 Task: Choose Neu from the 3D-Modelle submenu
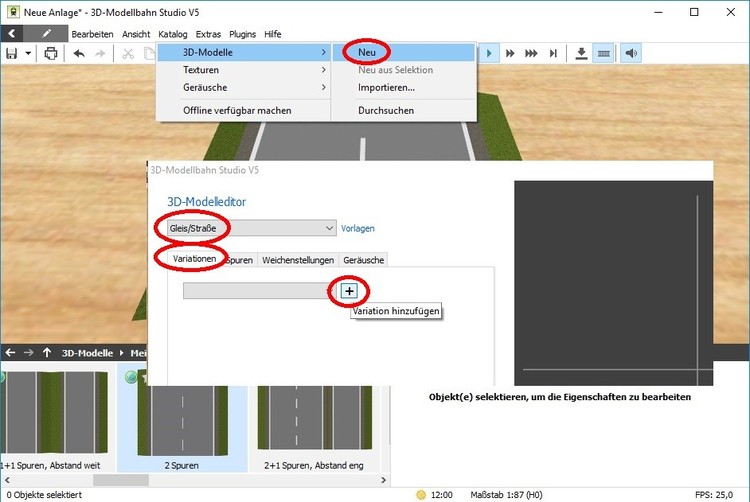click(366, 51)
